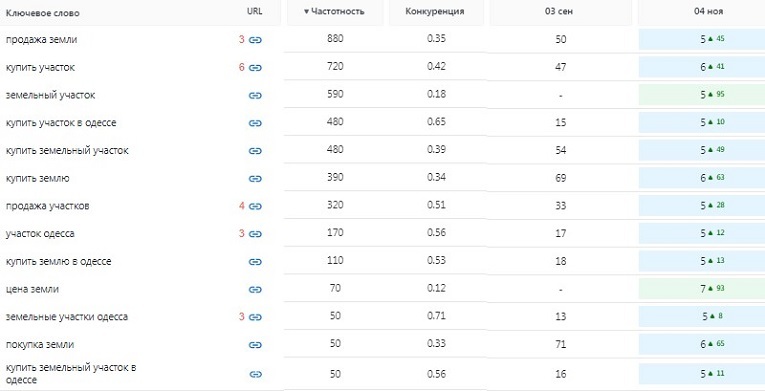
Task: Select the 03 сен date column header
Action: 559,12
